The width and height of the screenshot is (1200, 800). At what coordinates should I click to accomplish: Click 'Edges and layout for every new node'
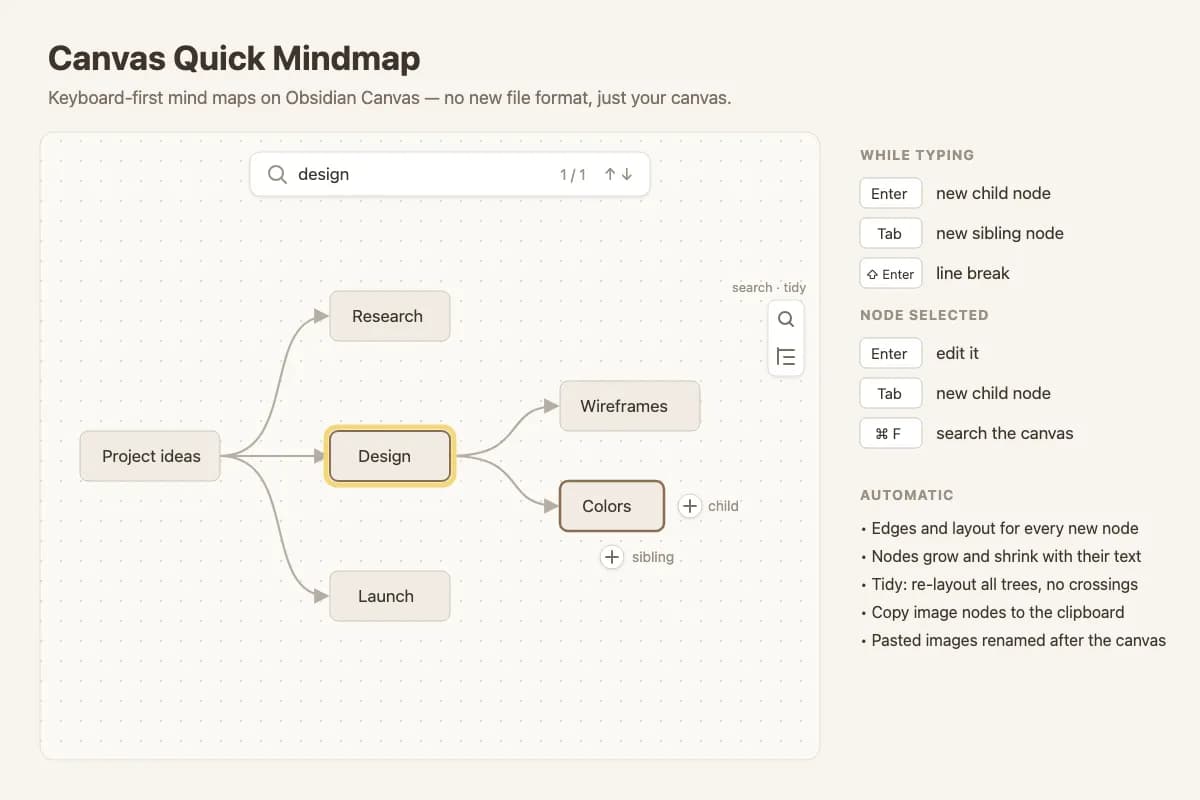pyautogui.click(x=1000, y=528)
